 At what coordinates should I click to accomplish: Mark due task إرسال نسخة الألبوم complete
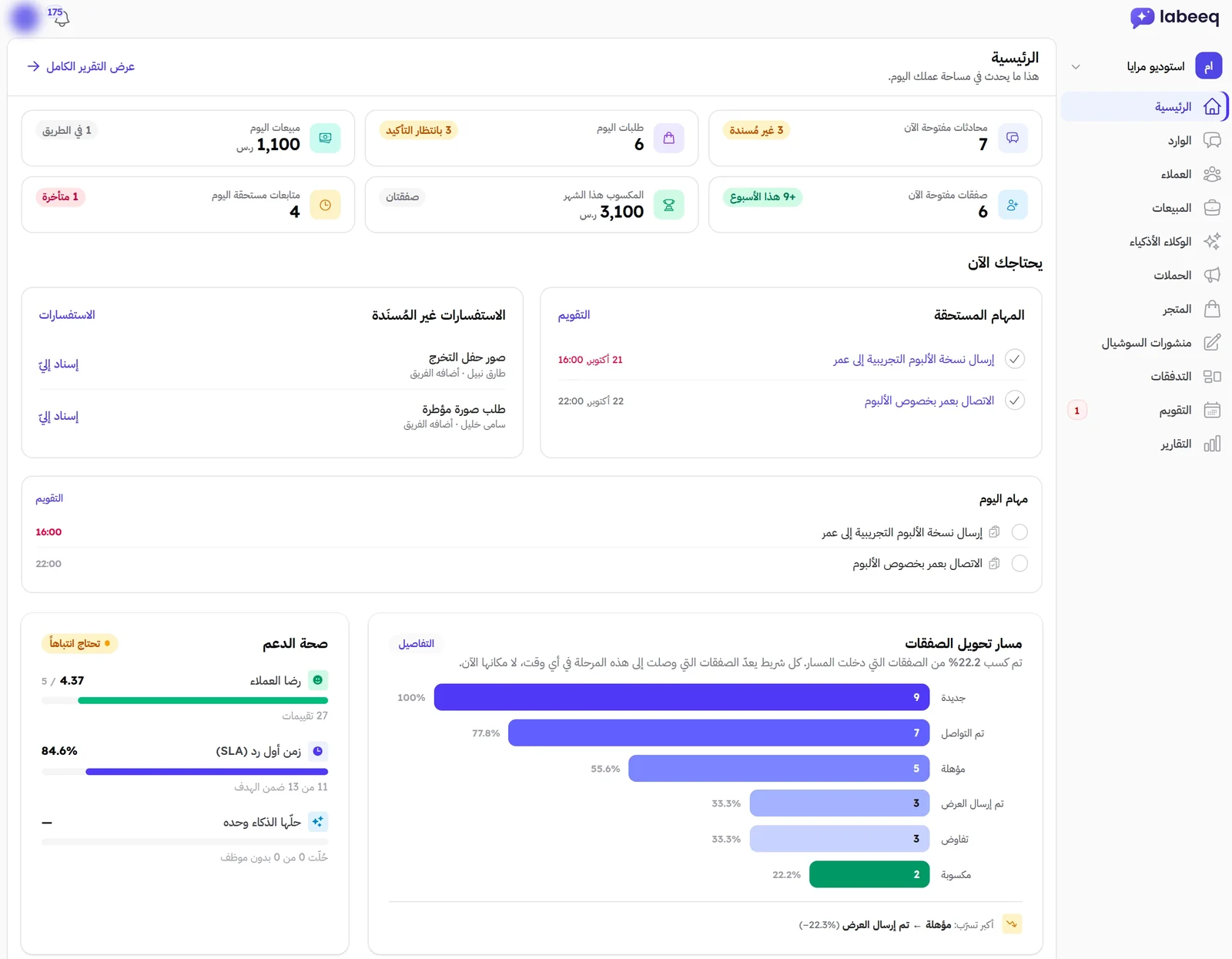tap(1015, 359)
